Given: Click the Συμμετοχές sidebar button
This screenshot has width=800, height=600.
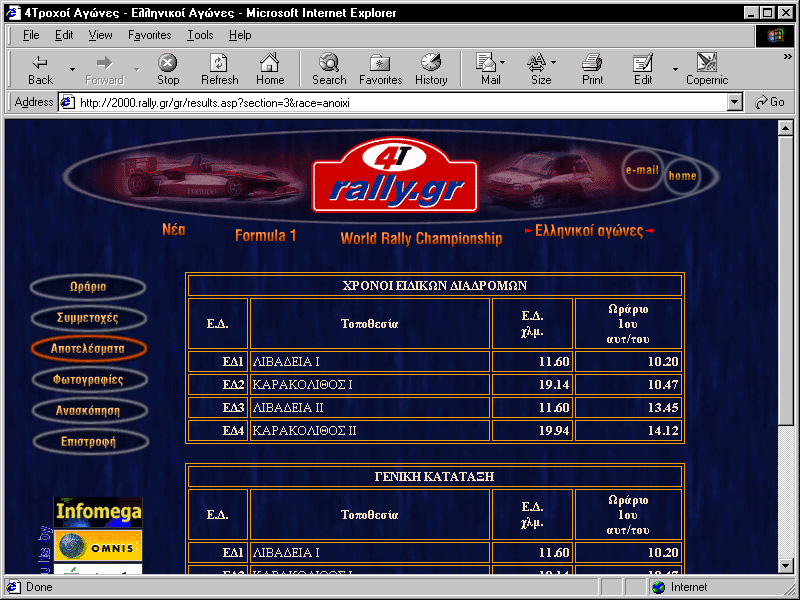Looking at the screenshot, I should [88, 318].
